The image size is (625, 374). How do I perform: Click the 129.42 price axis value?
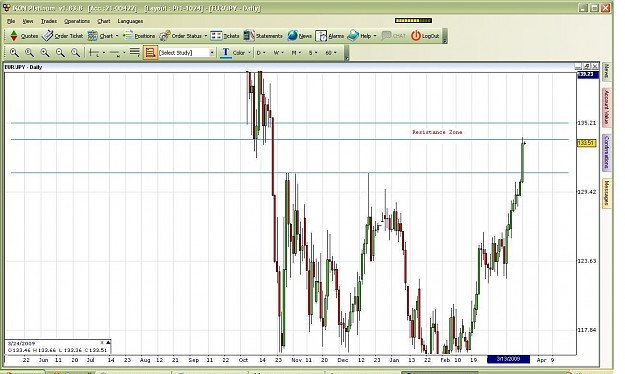tap(587, 192)
